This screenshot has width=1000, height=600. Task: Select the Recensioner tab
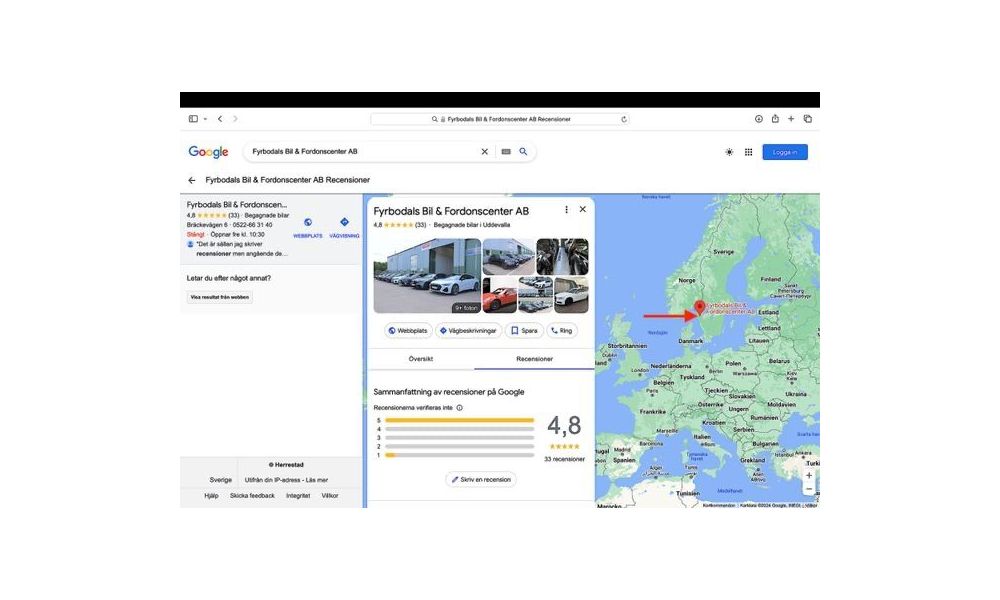pos(534,358)
